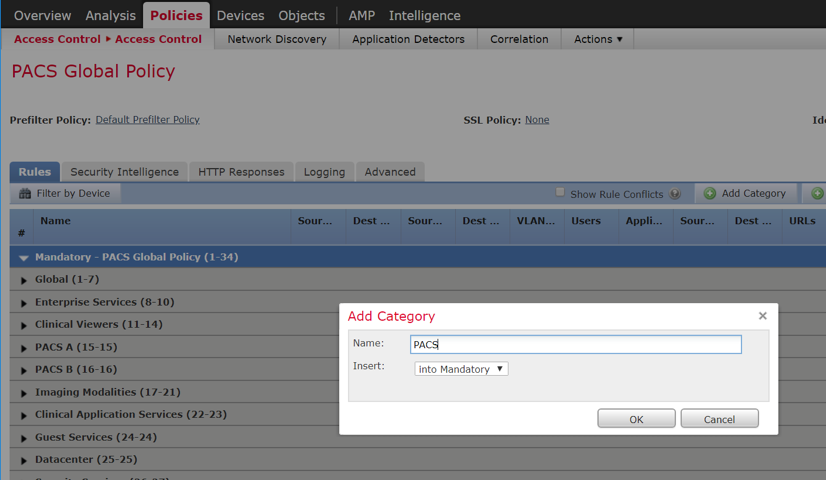Viewport: 826px width, 480px height.
Task: Open the Overview menu
Action: tap(42, 15)
